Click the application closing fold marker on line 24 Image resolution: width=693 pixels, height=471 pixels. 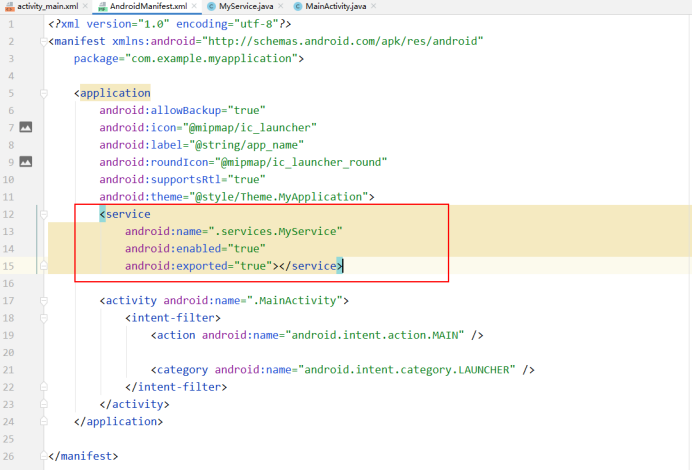[44, 422]
